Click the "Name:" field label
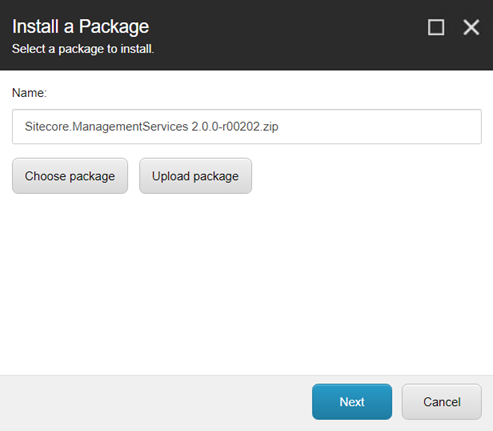 (29, 93)
